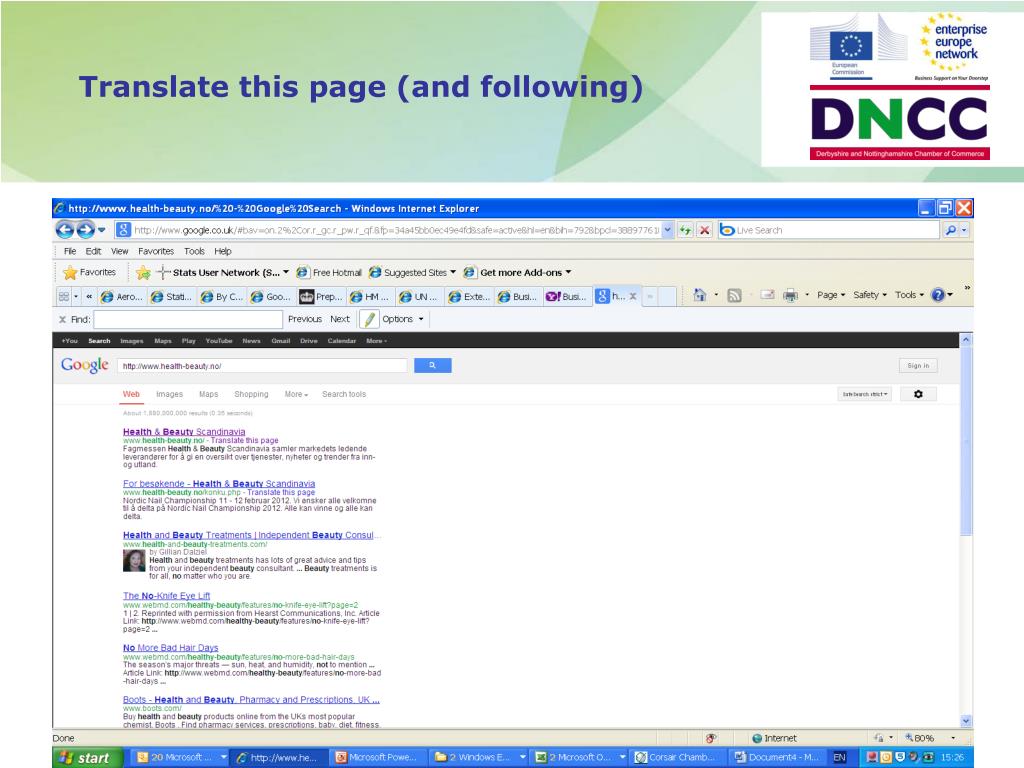Click the green Refresh arrows icon
Viewport: 1024px width, 768px height.
[685, 230]
